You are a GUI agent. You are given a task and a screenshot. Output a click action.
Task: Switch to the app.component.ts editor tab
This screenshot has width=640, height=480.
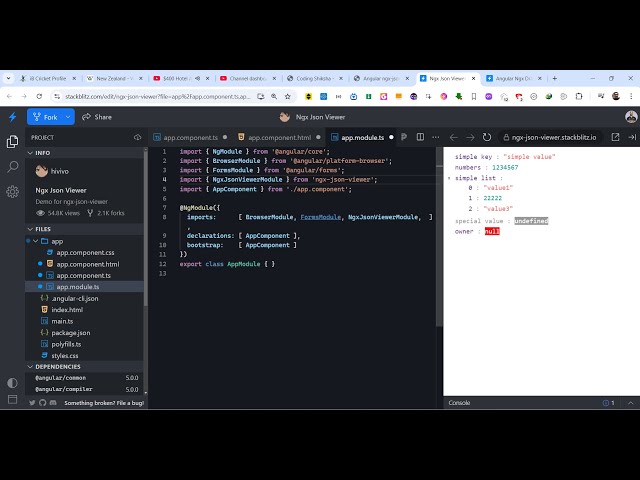184,137
